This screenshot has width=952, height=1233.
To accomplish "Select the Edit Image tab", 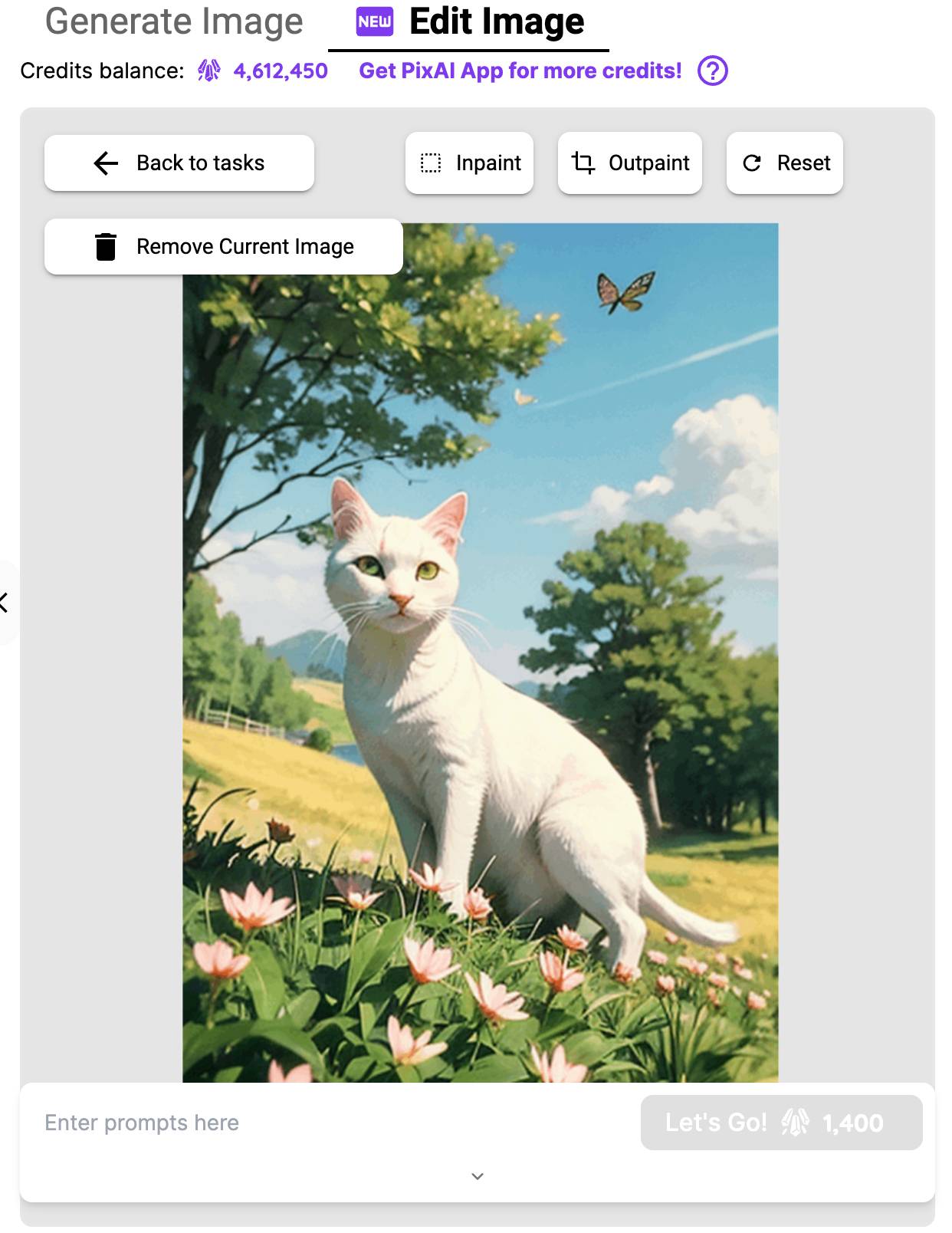I will pos(496,22).
